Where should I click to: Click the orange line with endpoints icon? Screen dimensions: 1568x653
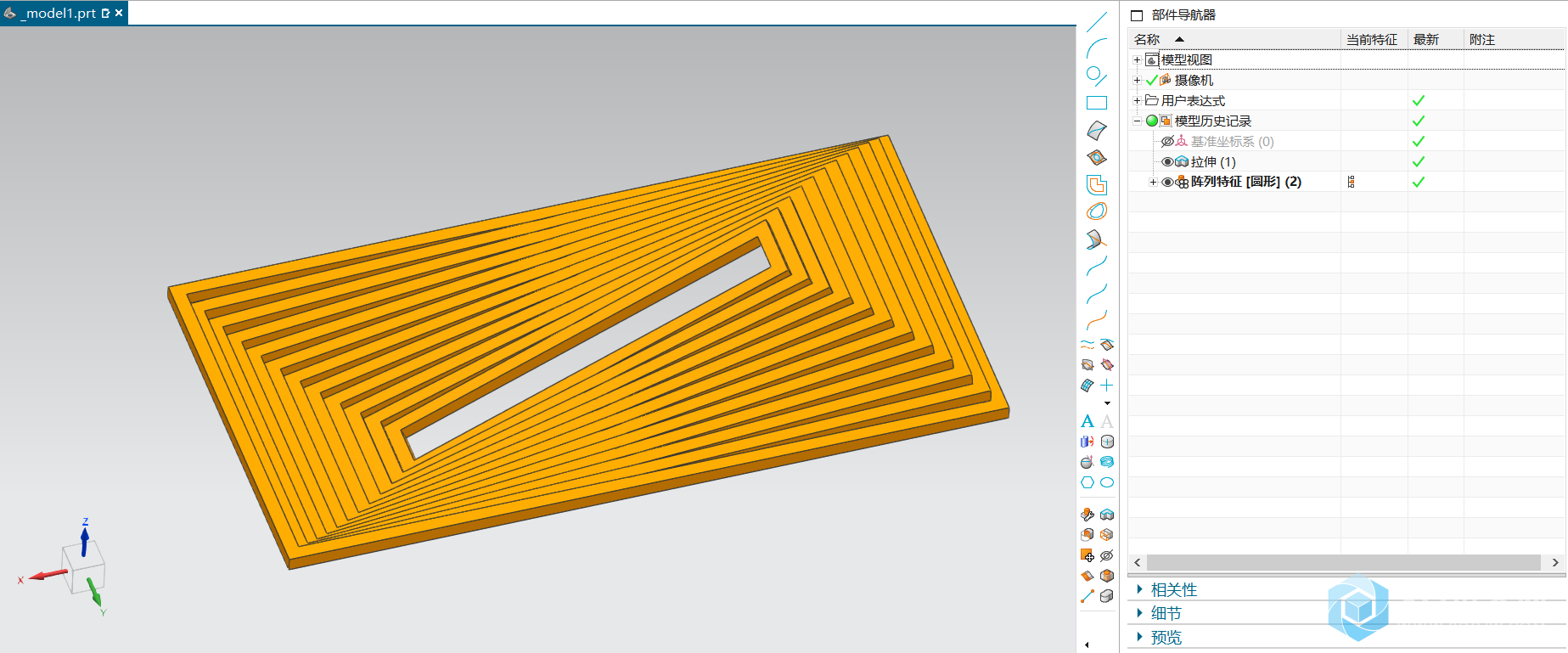tap(1087, 596)
